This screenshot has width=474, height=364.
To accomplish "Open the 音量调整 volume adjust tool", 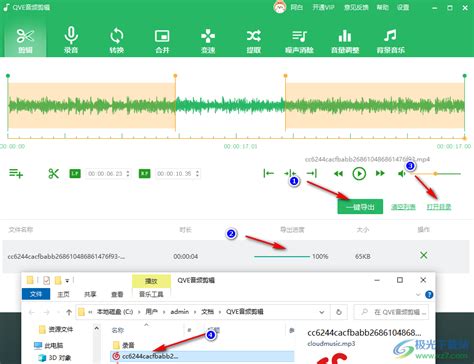I will [345, 40].
